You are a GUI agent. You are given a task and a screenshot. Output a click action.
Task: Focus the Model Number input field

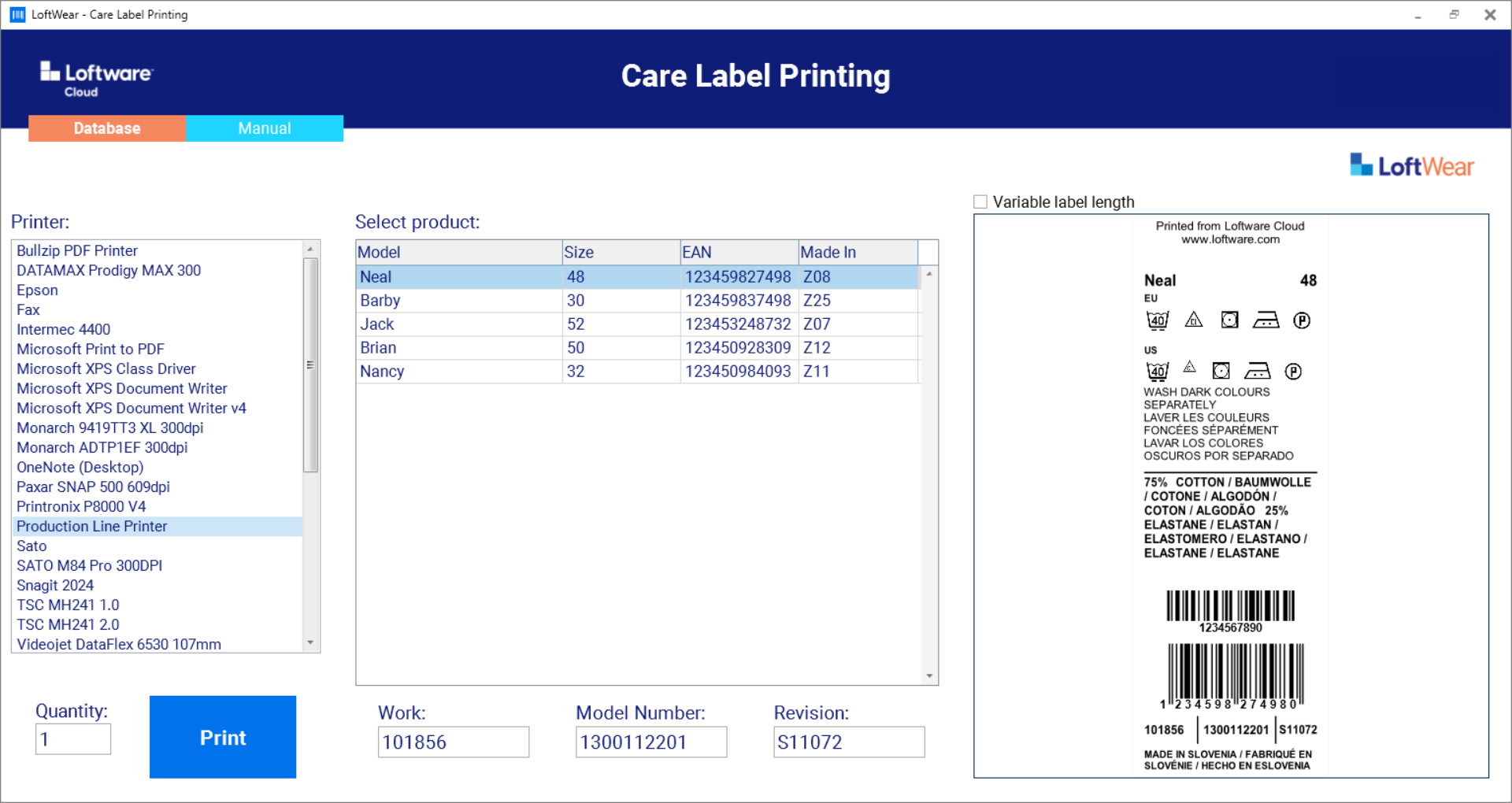[x=651, y=742]
